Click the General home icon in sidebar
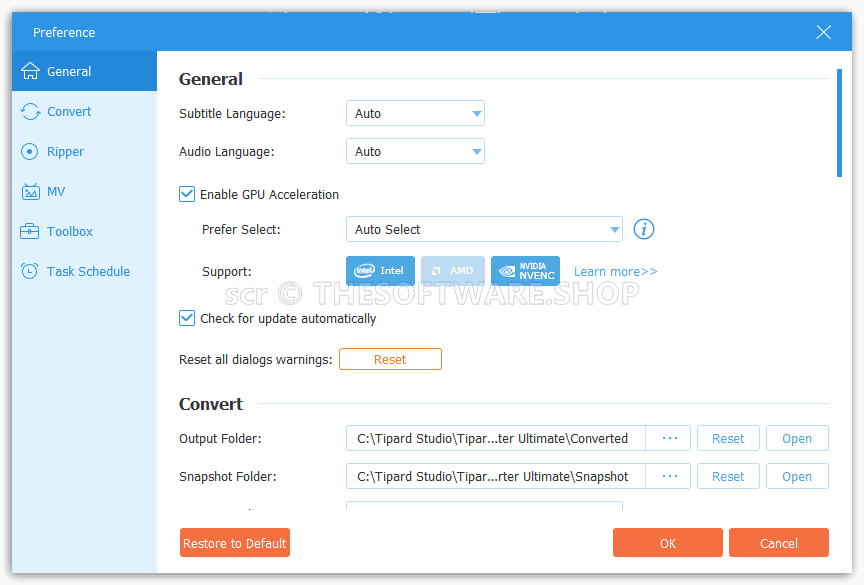This screenshot has width=864, height=585. pos(30,72)
